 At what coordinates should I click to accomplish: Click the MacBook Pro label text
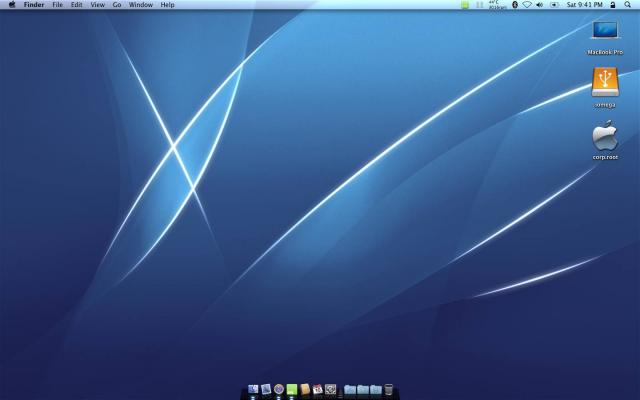[x=605, y=52]
